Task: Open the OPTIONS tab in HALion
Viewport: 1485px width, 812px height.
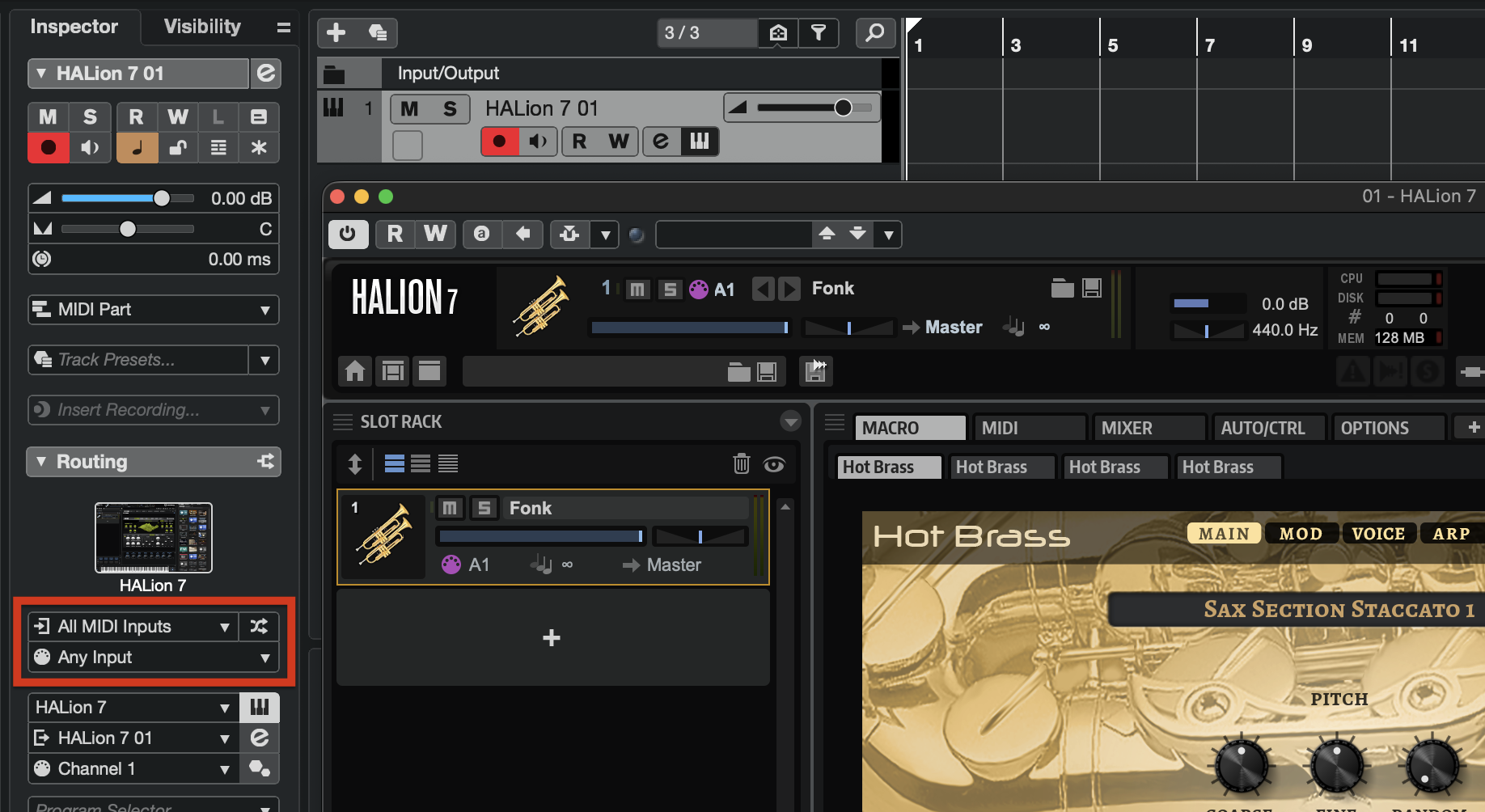Action: [x=1389, y=428]
